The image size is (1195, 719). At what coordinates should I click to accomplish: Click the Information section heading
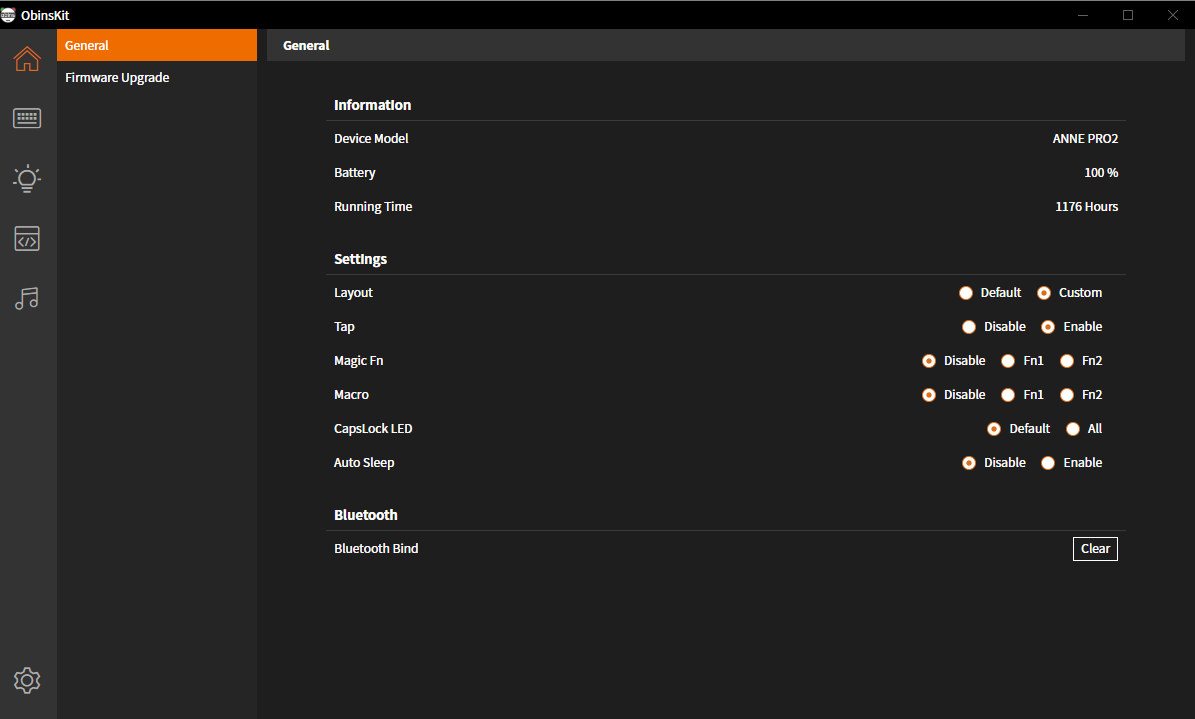[373, 105]
